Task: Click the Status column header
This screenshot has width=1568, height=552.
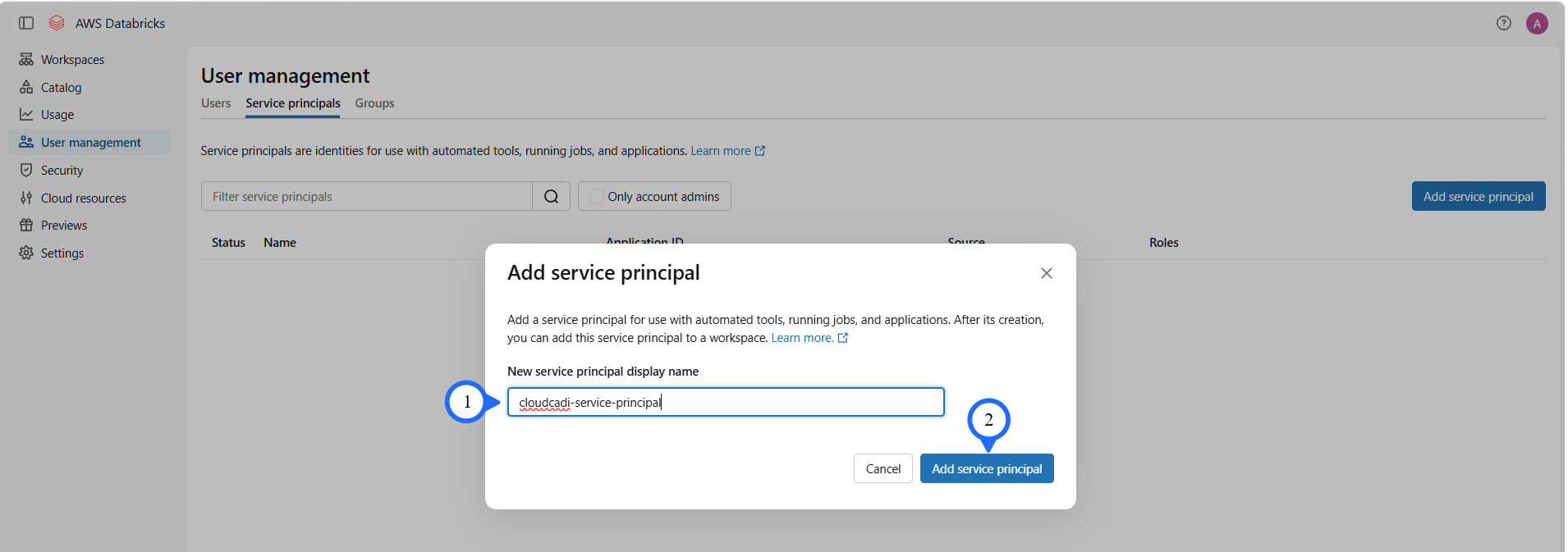Action: (228, 243)
